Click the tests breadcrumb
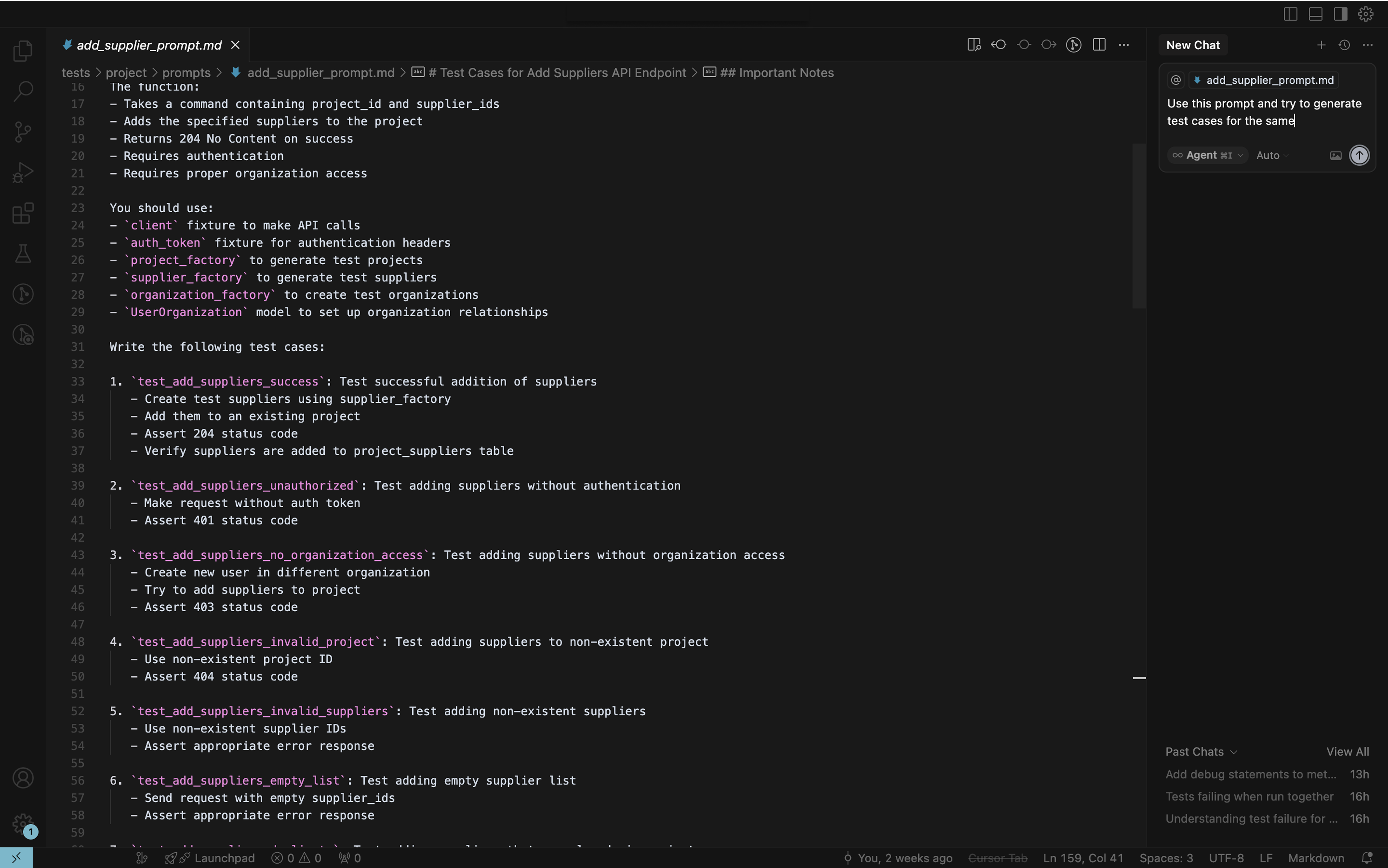This screenshot has height=868, width=1388. click(76, 73)
